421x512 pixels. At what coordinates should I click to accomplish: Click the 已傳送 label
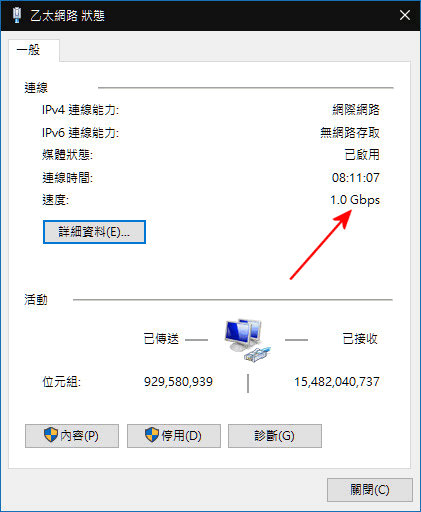click(161, 339)
